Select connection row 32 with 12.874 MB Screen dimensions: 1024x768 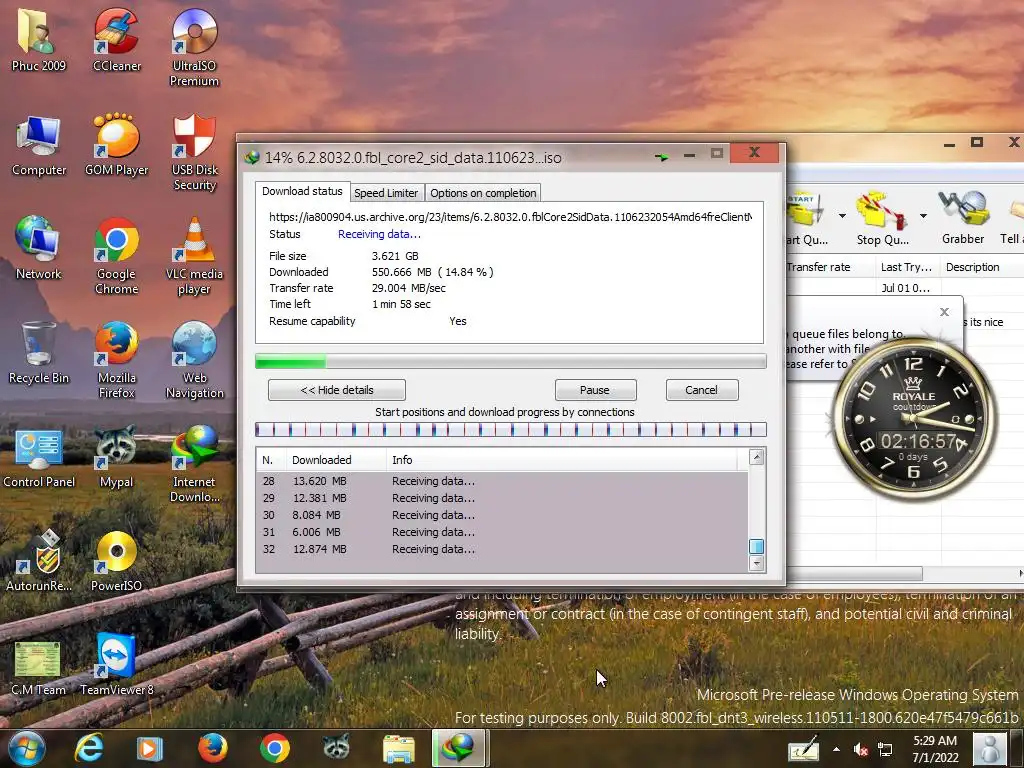click(502, 549)
